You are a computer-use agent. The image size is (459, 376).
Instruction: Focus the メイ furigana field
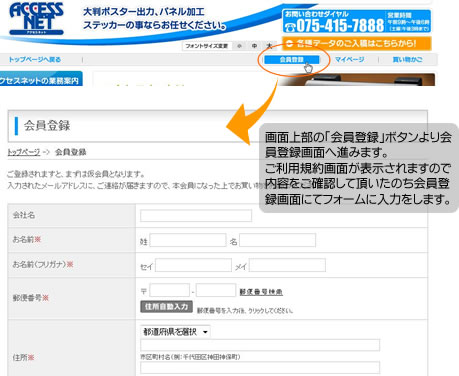point(287,265)
